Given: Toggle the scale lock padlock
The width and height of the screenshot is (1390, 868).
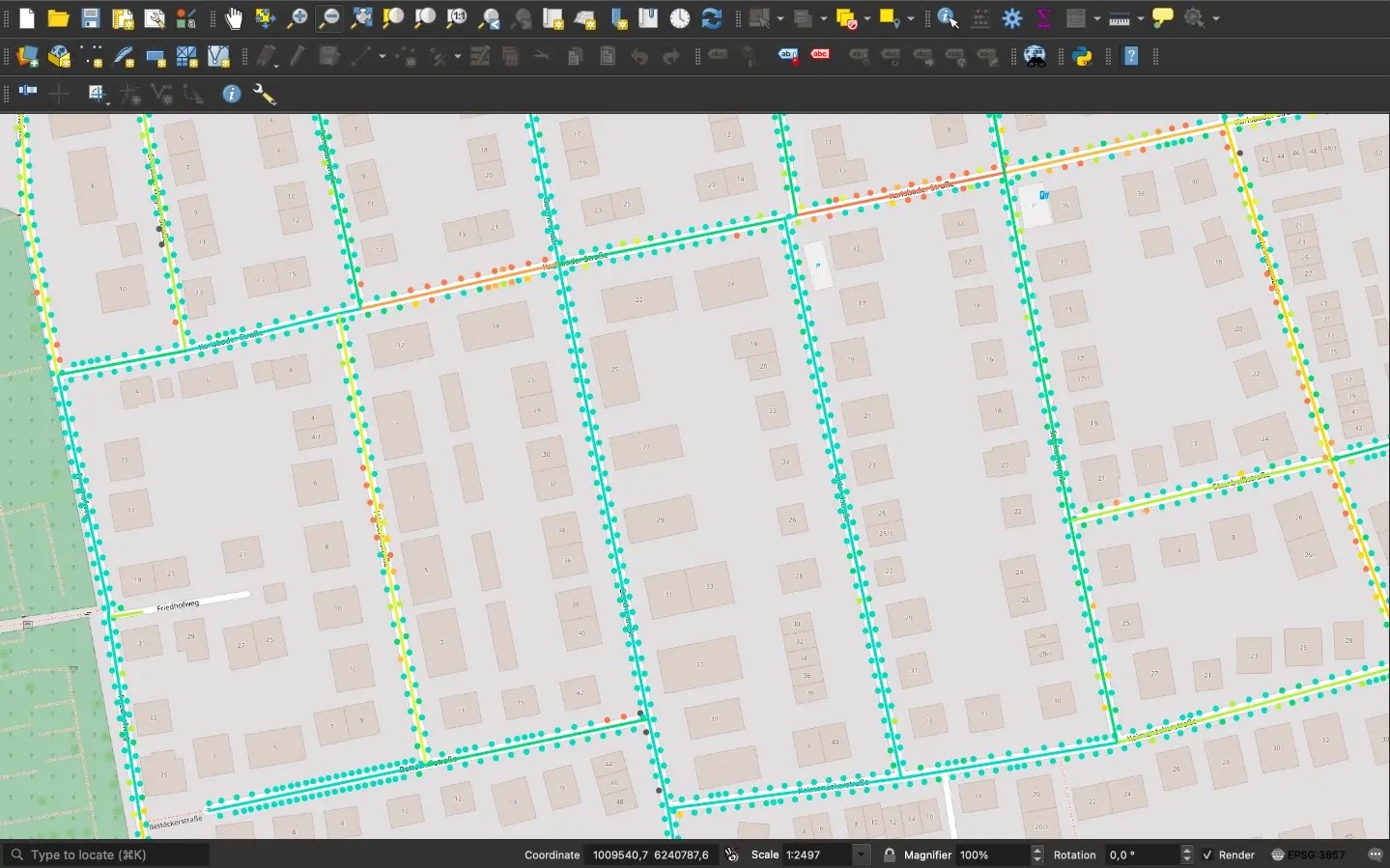Looking at the screenshot, I should (x=890, y=855).
